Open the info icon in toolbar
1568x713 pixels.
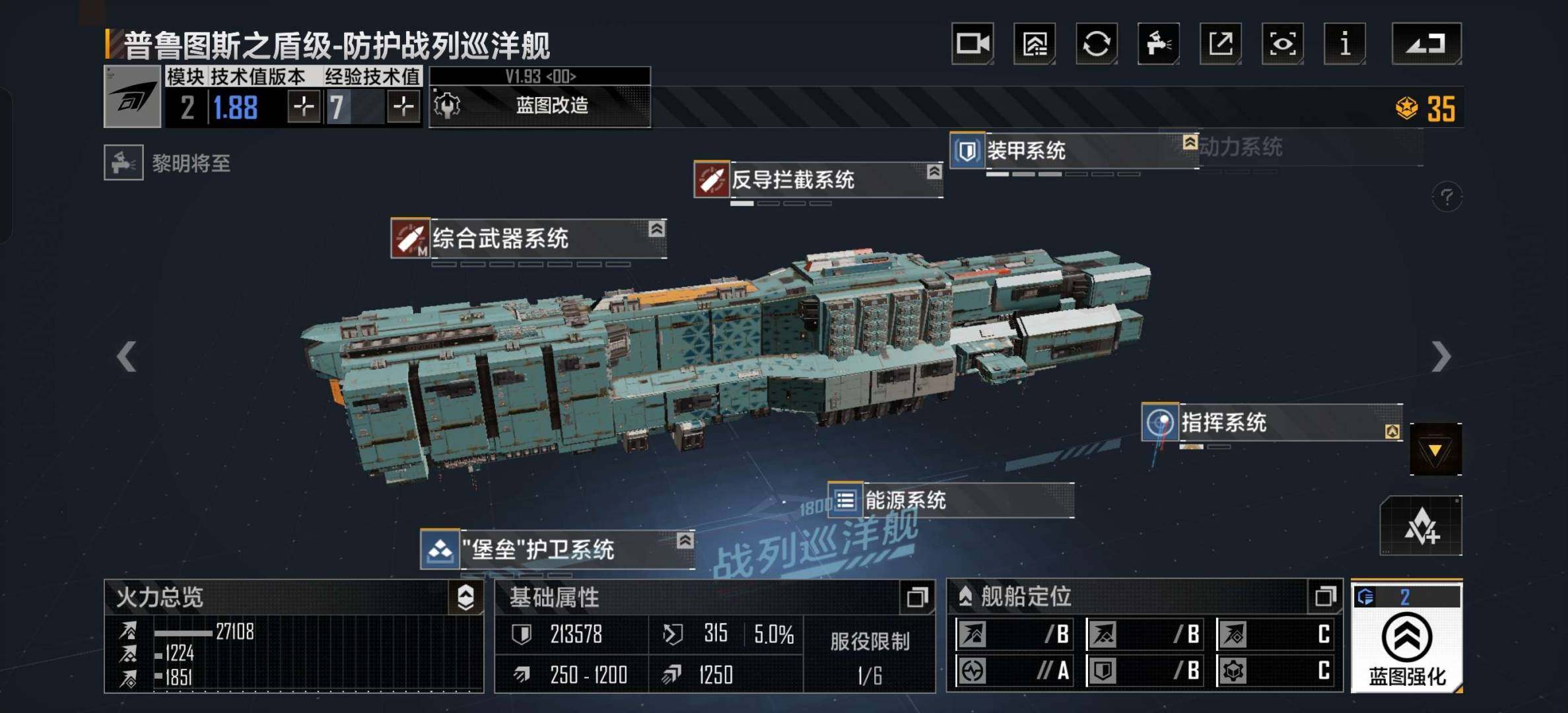(1345, 44)
